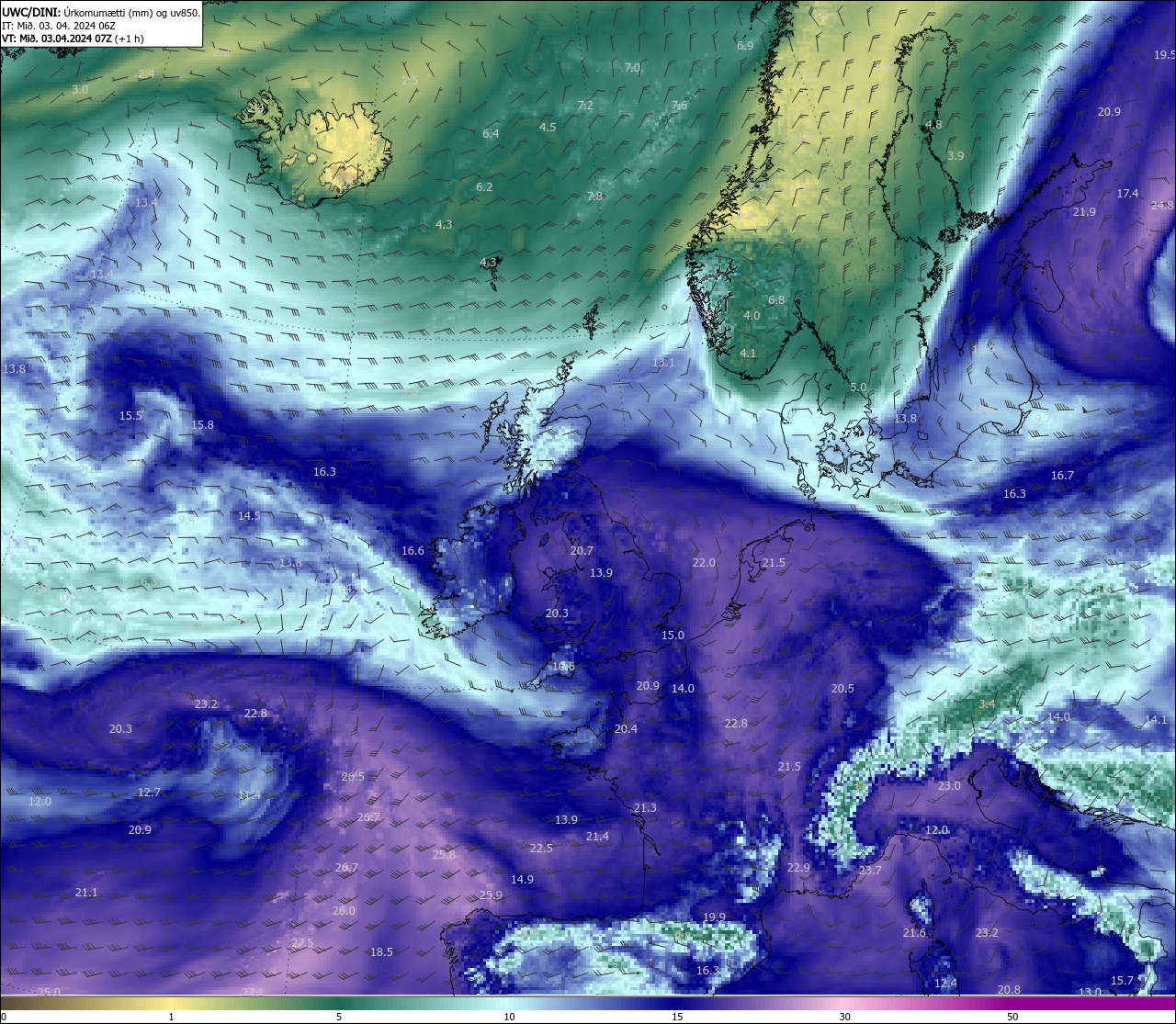Click the 7.2 map value
1176x1024 pixels.
(585, 106)
